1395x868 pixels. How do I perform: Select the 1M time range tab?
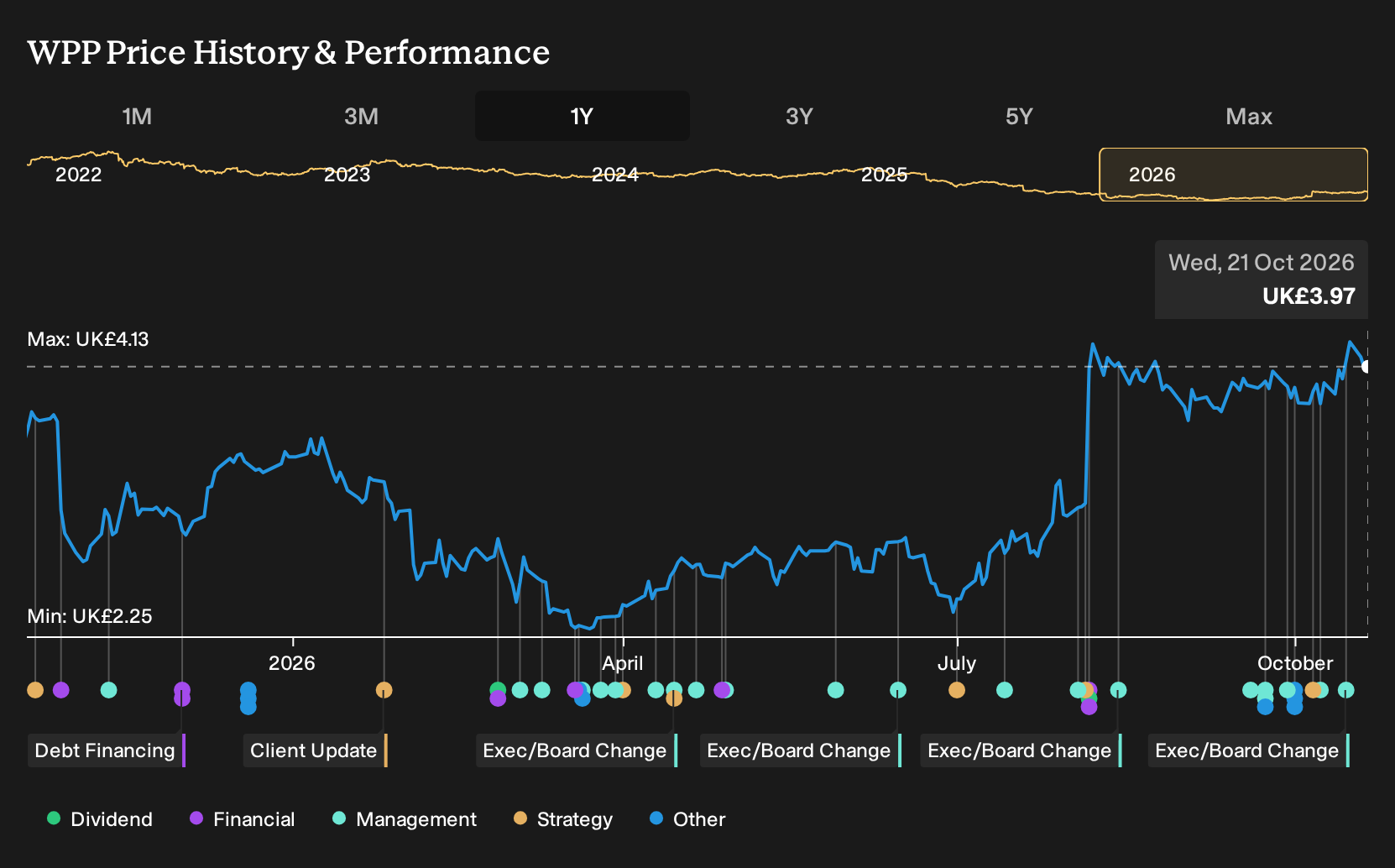click(137, 116)
